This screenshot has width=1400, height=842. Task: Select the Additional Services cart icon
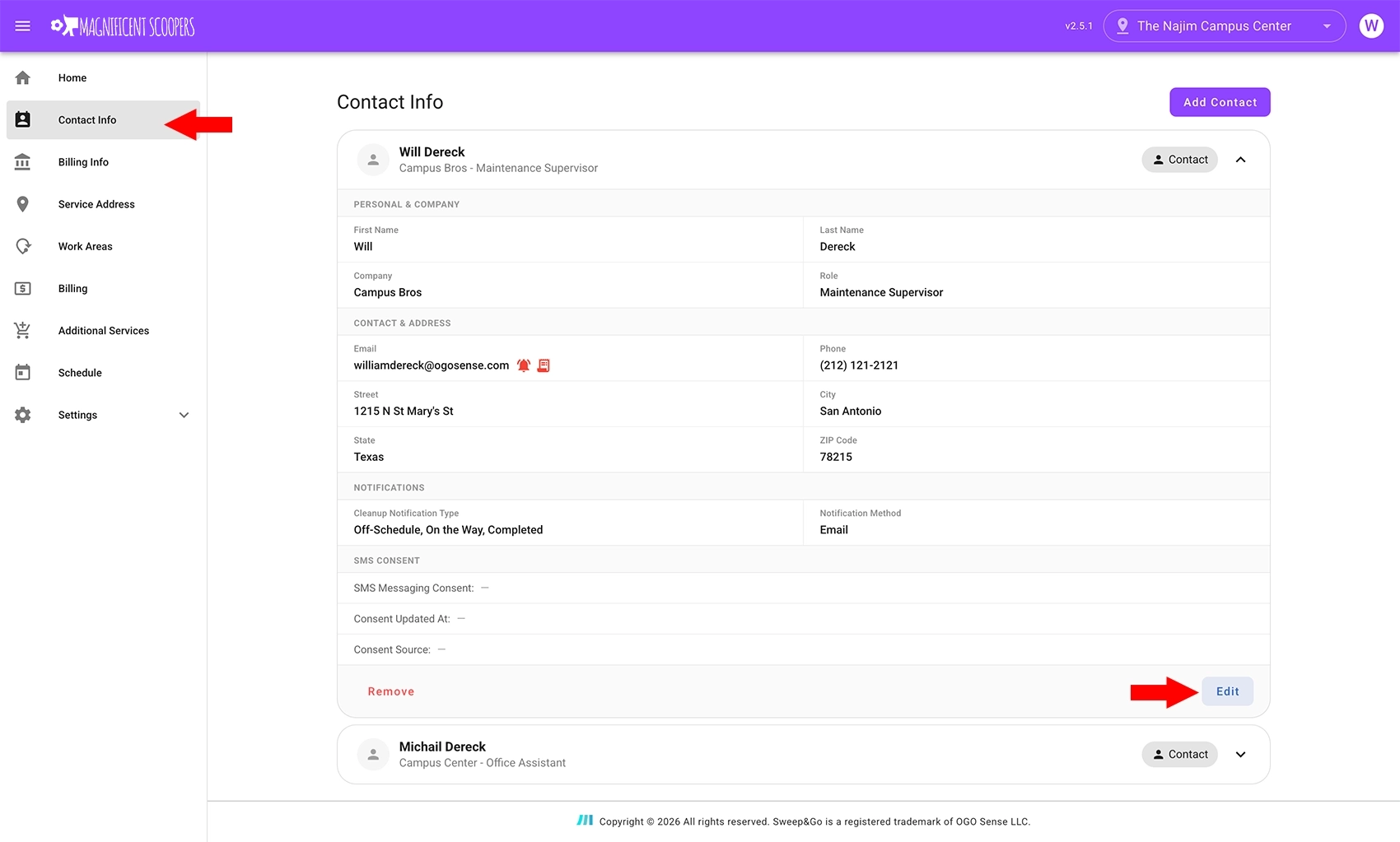click(x=22, y=329)
